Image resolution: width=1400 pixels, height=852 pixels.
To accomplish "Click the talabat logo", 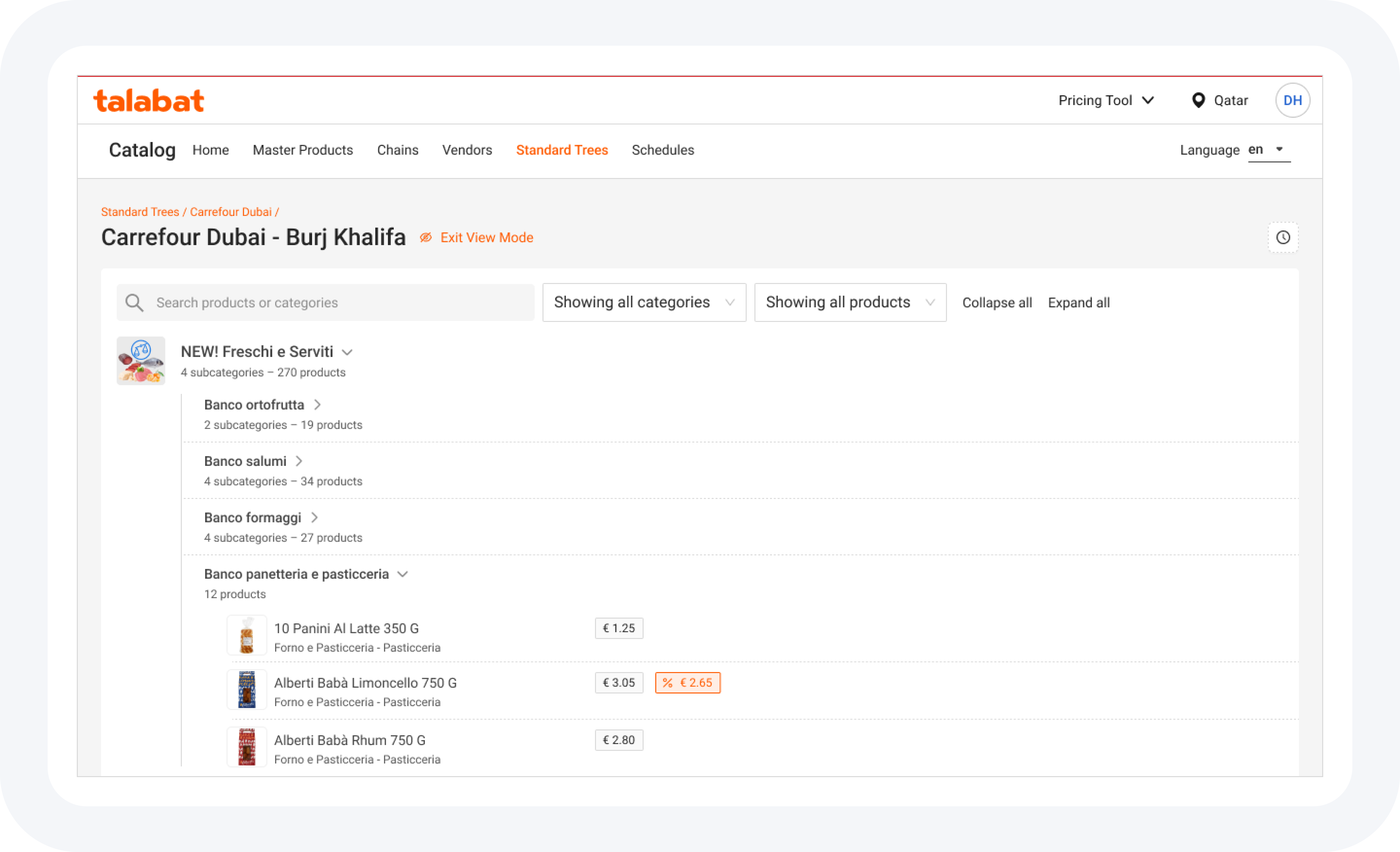I will 148,101.
